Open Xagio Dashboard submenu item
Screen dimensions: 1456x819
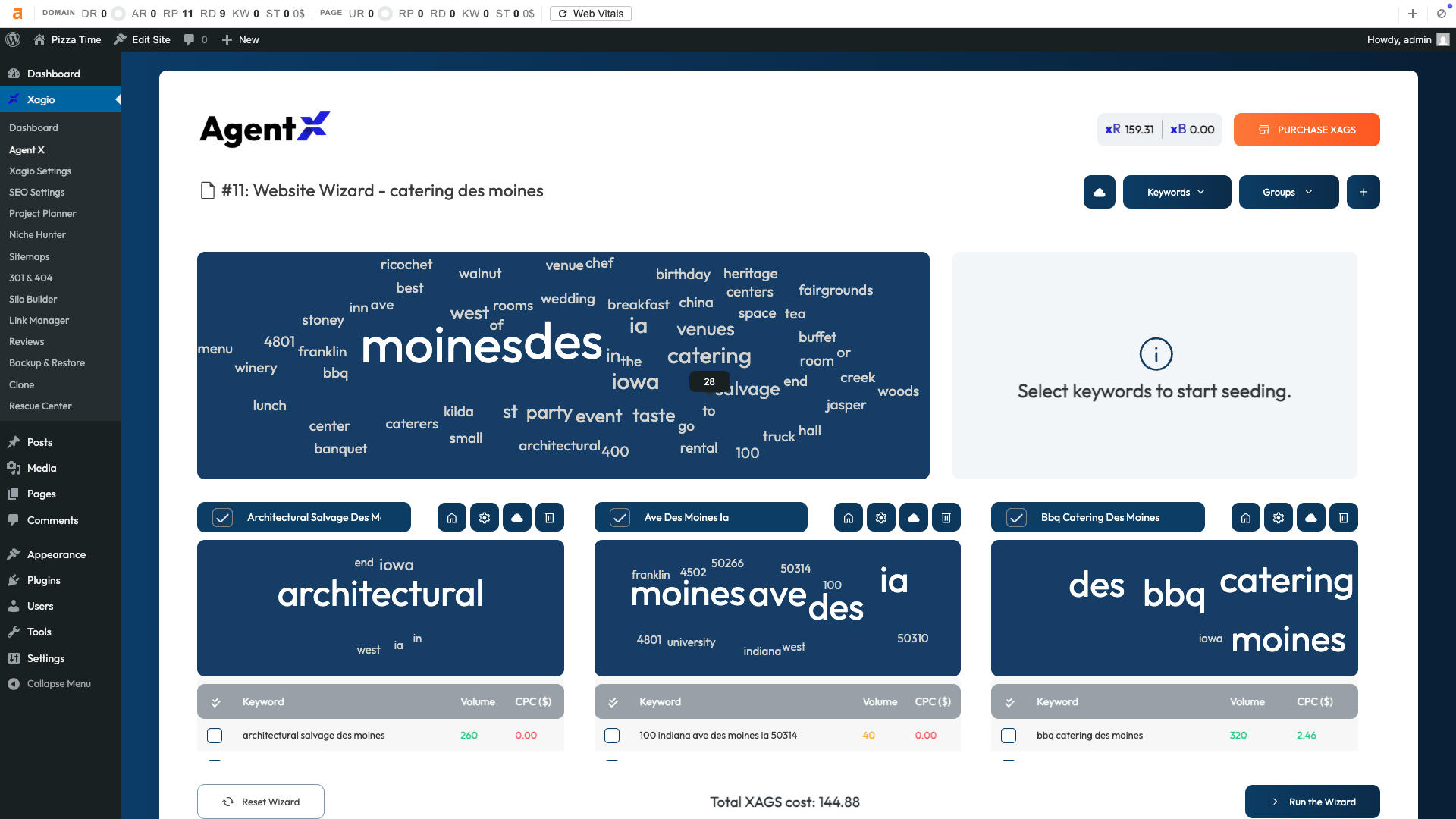(33, 128)
